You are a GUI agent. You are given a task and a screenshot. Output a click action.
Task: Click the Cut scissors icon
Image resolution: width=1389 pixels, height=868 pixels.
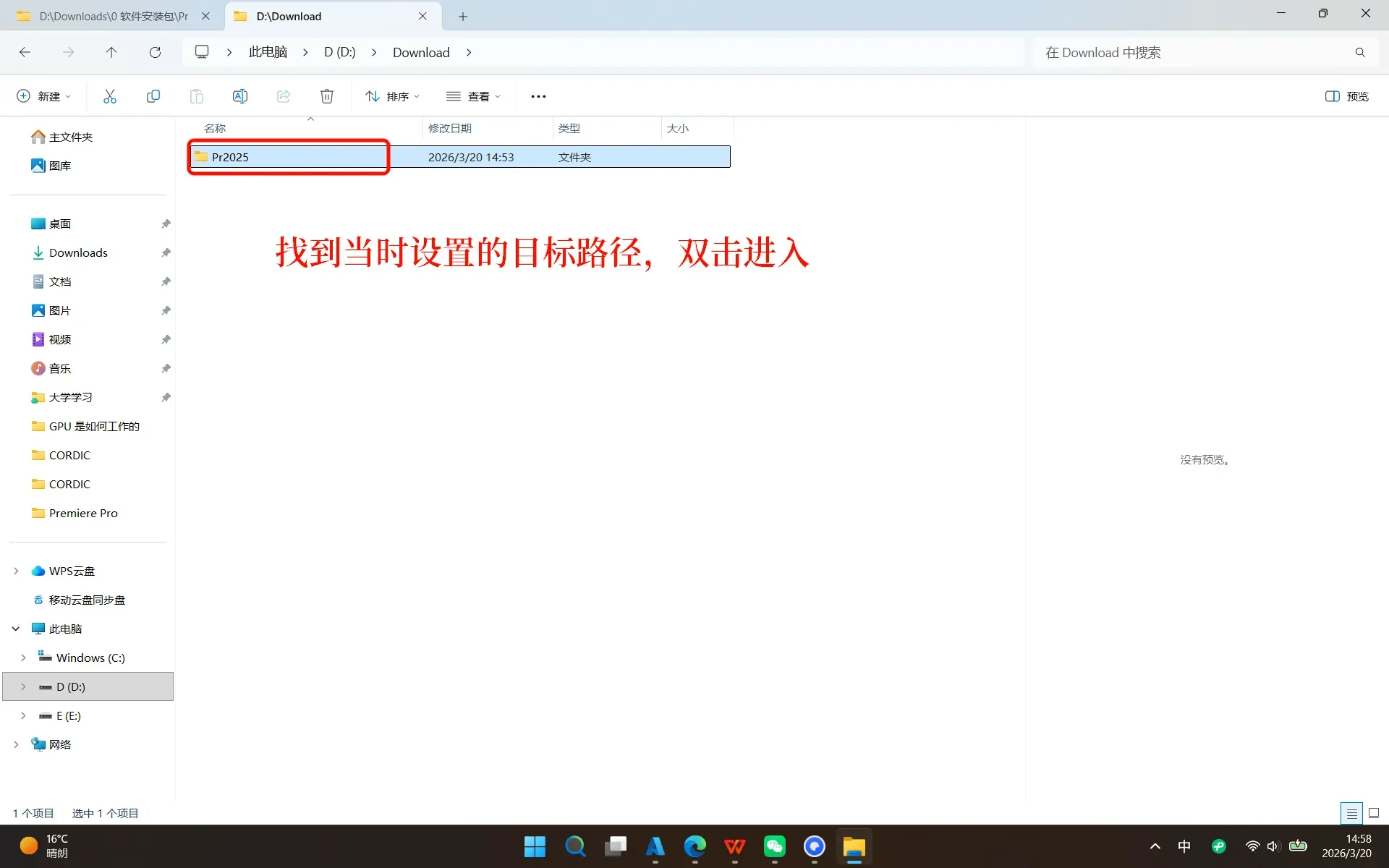[x=110, y=96]
